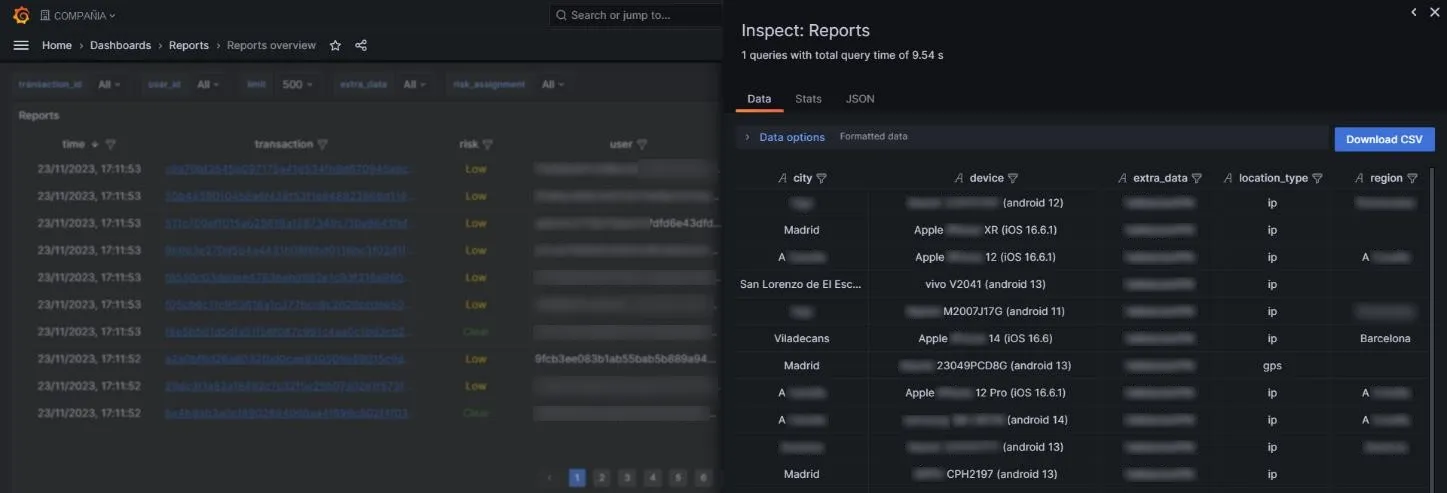1447x493 pixels.
Task: Open the COMPAÑIA organization dropdown
Action: (78, 15)
